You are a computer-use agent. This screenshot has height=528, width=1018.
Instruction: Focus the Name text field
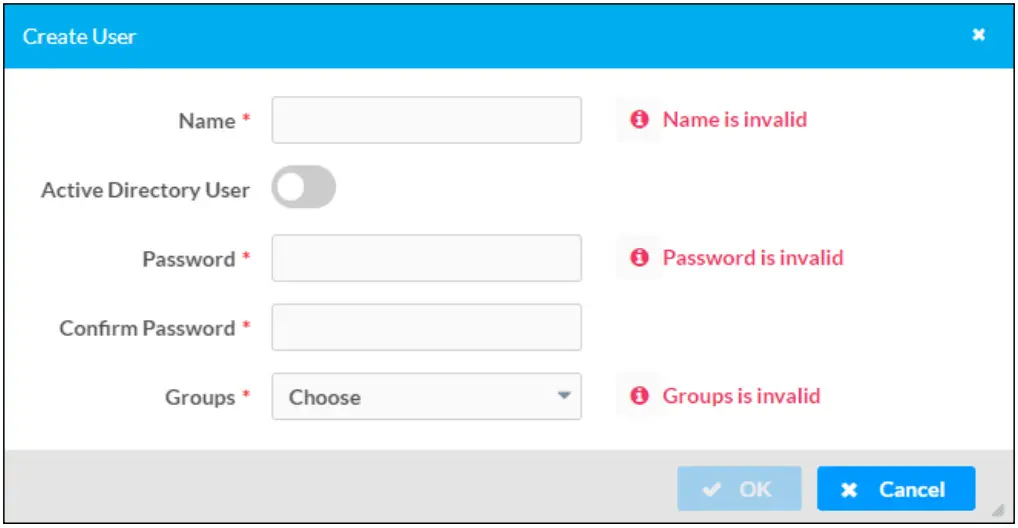pyautogui.click(x=426, y=120)
